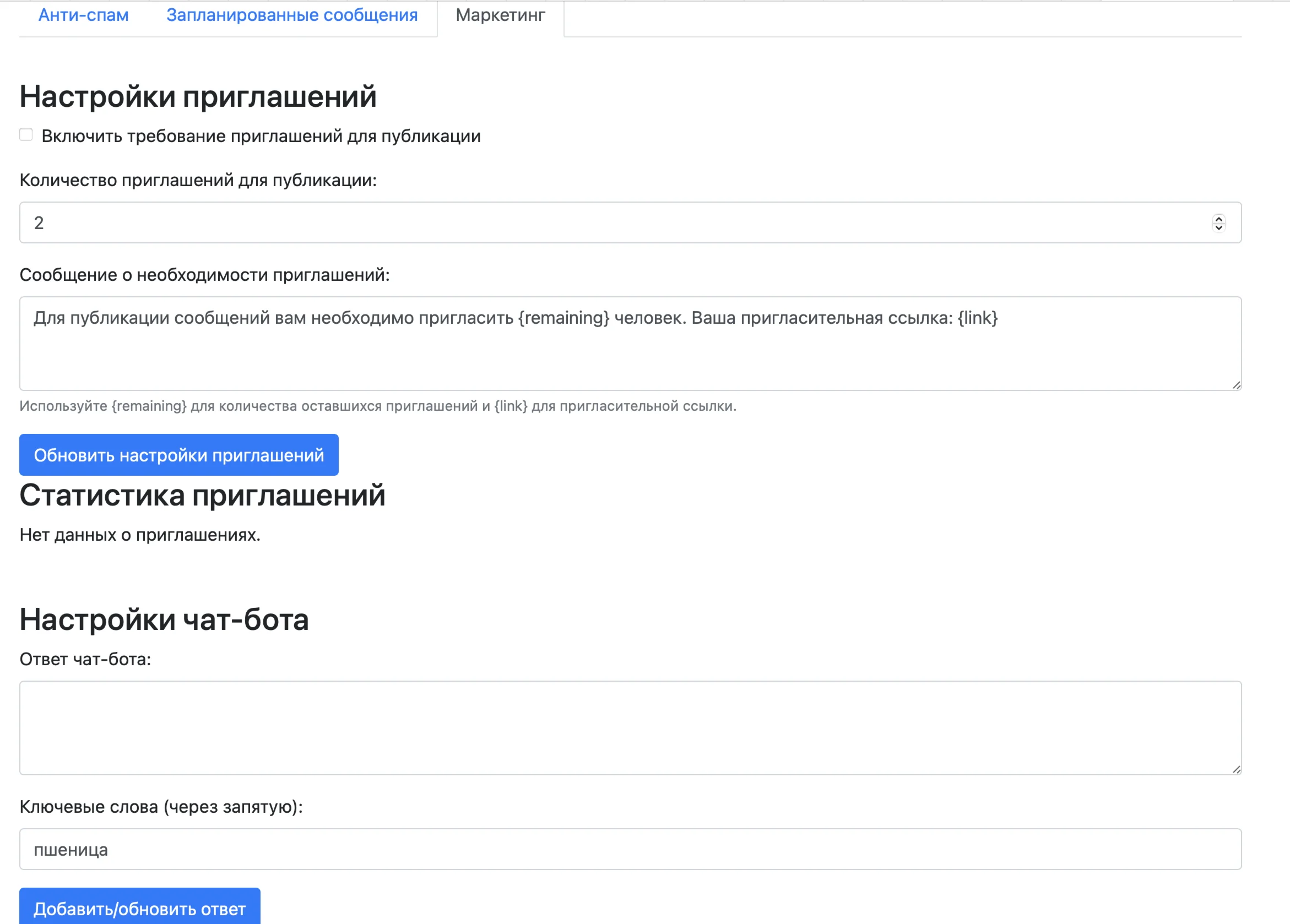1290x924 pixels.
Task: Decrease invitation count with the stepper down arrow
Action: 1218,227
